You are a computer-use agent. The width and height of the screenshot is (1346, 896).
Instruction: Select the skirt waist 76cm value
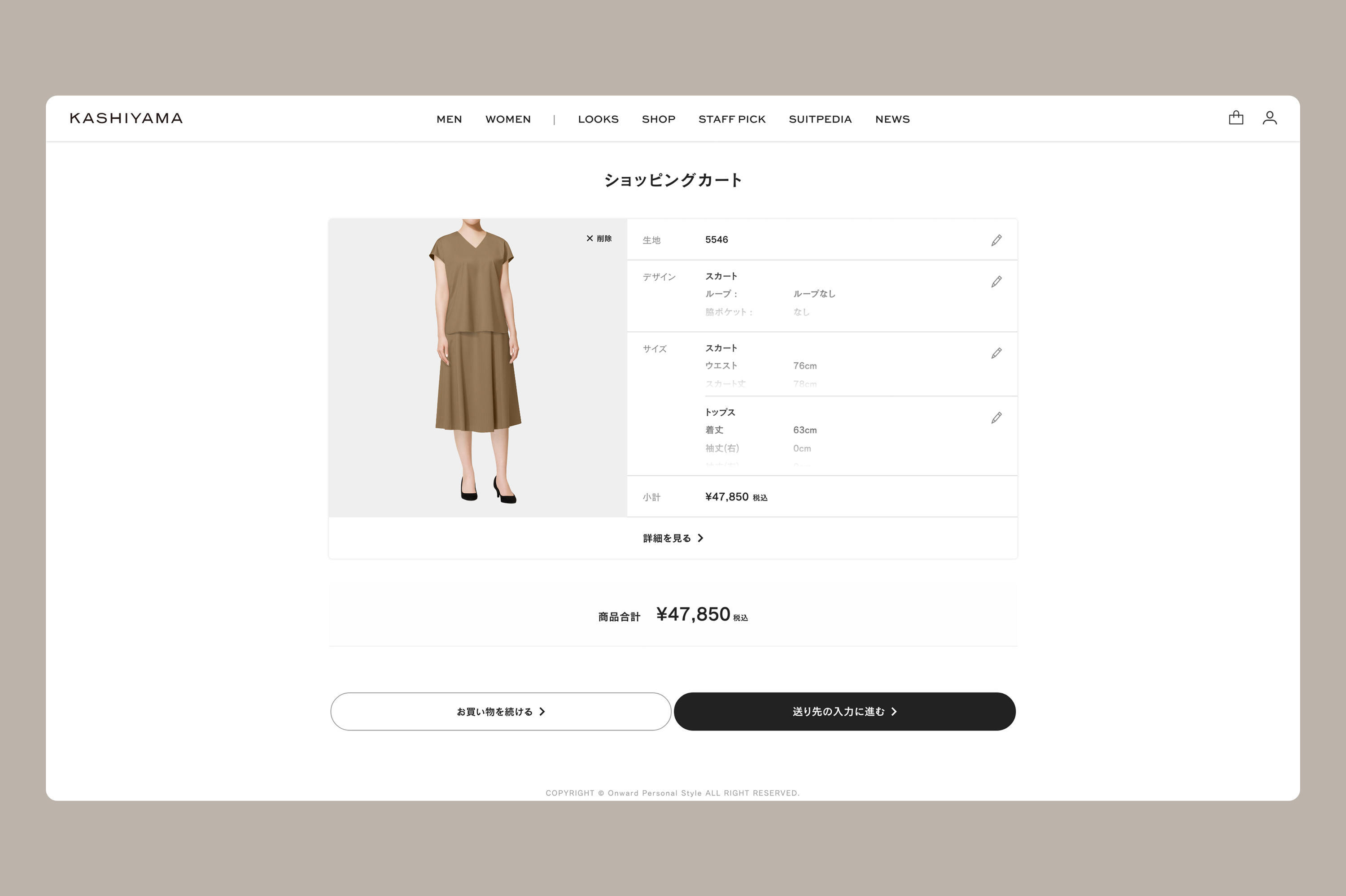[805, 366]
